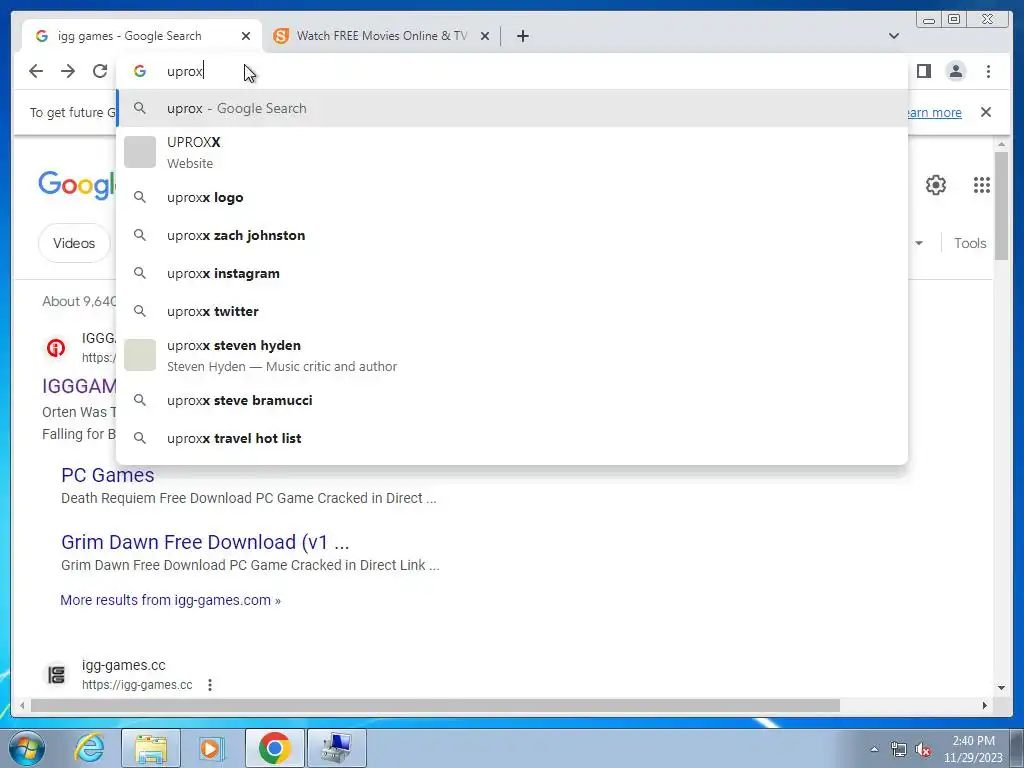The image size is (1024, 768).
Task: Show hidden system tray icons
Action: pos(874,749)
